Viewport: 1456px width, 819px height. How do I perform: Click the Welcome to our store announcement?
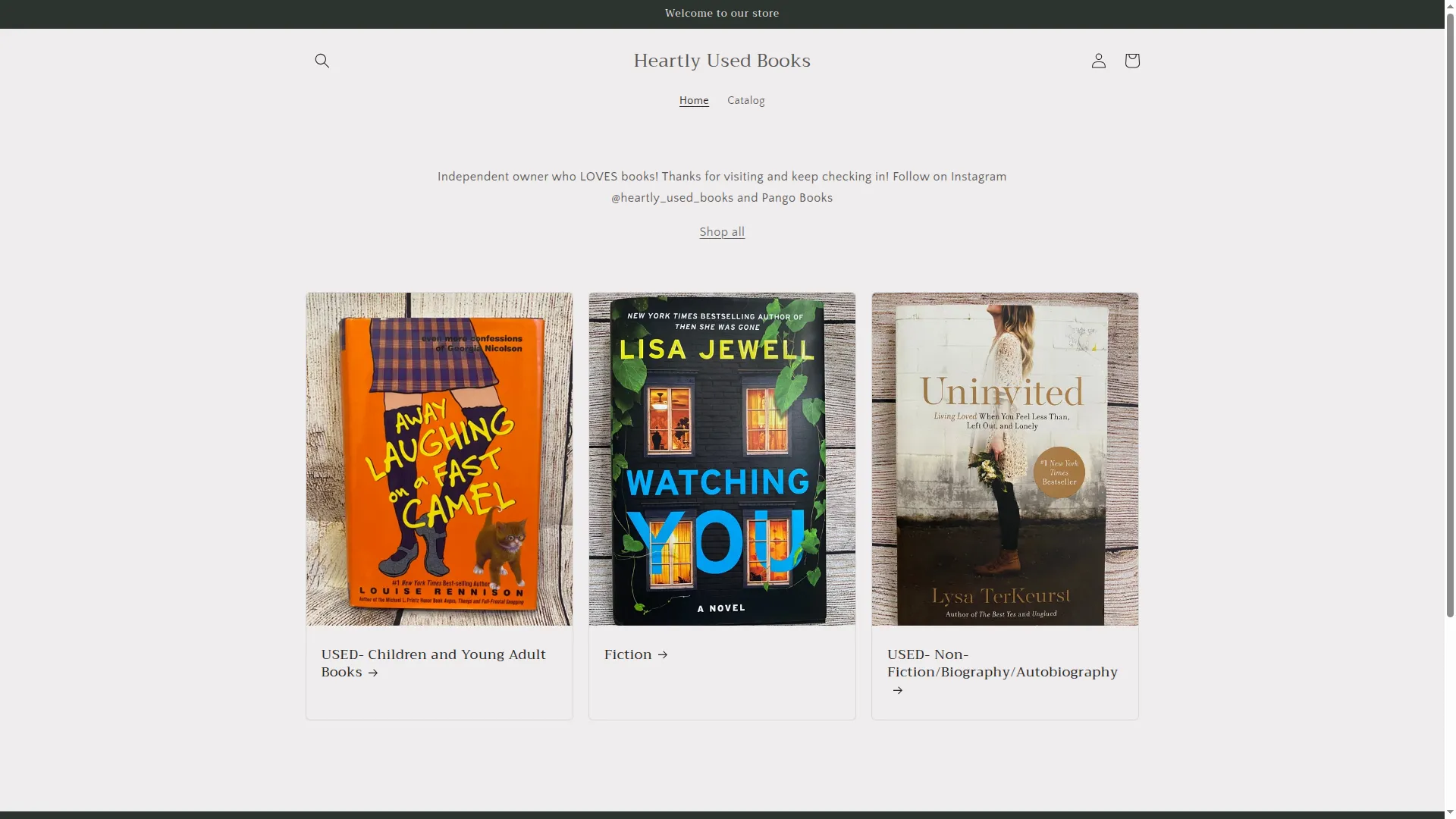722,13
